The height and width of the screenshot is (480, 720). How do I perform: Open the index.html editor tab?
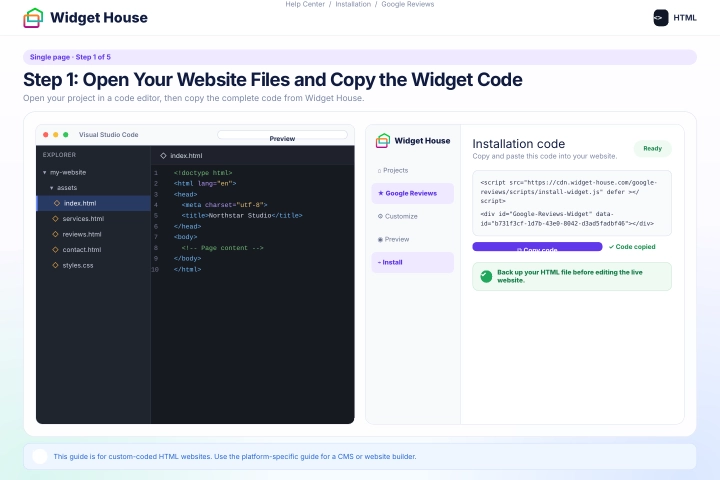coord(181,156)
